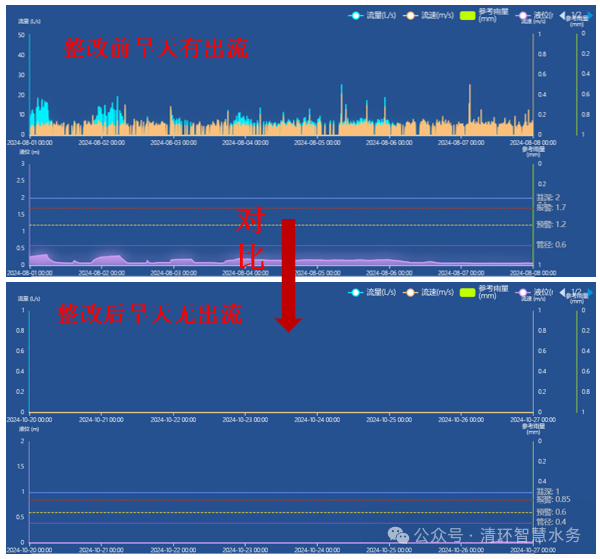Click the cyan 流量(L/s) legend marker in top chart
Screen dimensions: 600x559
coord(356,15)
